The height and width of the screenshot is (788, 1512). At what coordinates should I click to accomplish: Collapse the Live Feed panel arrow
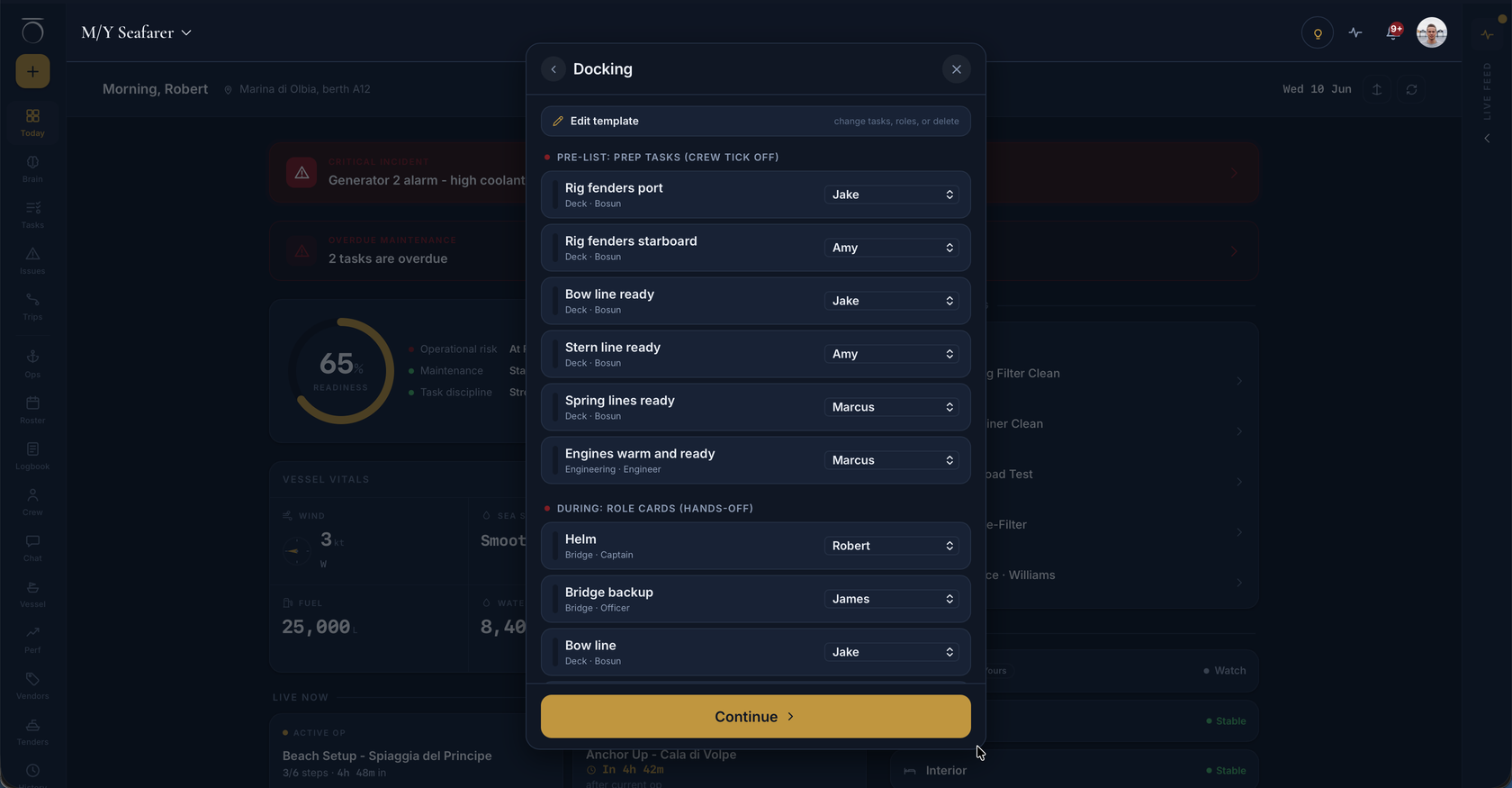click(x=1487, y=139)
